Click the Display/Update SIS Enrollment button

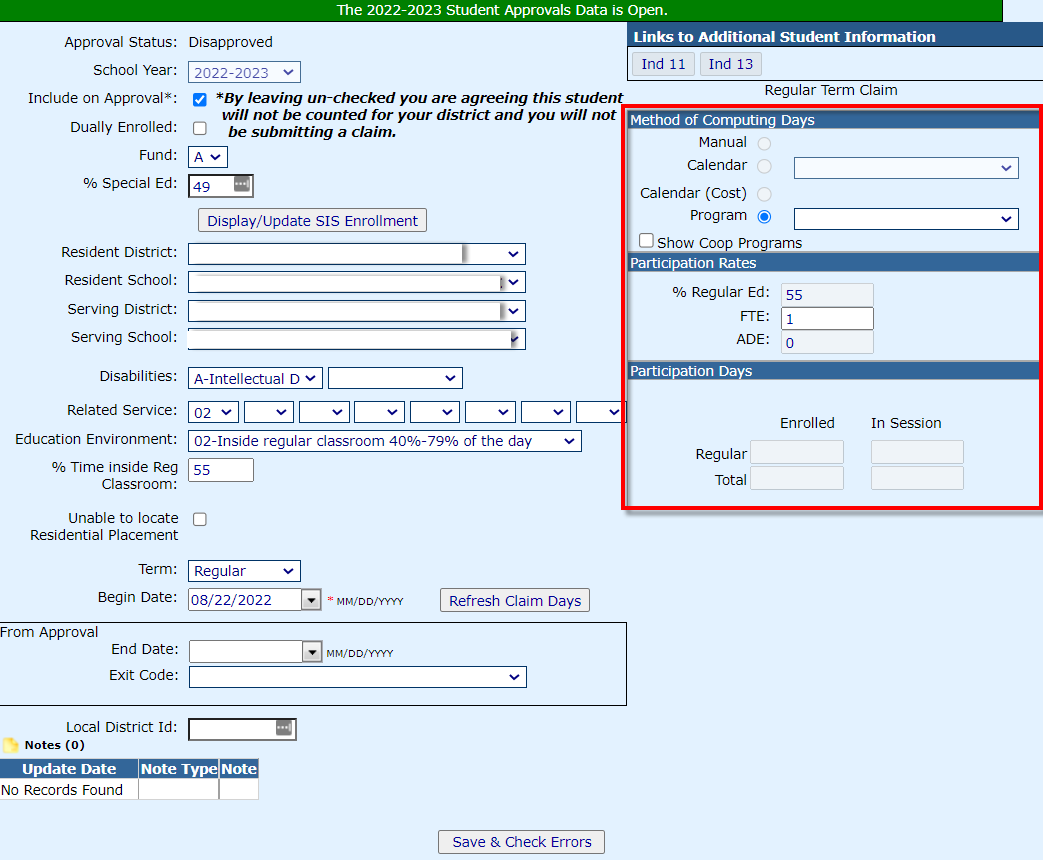pos(312,221)
